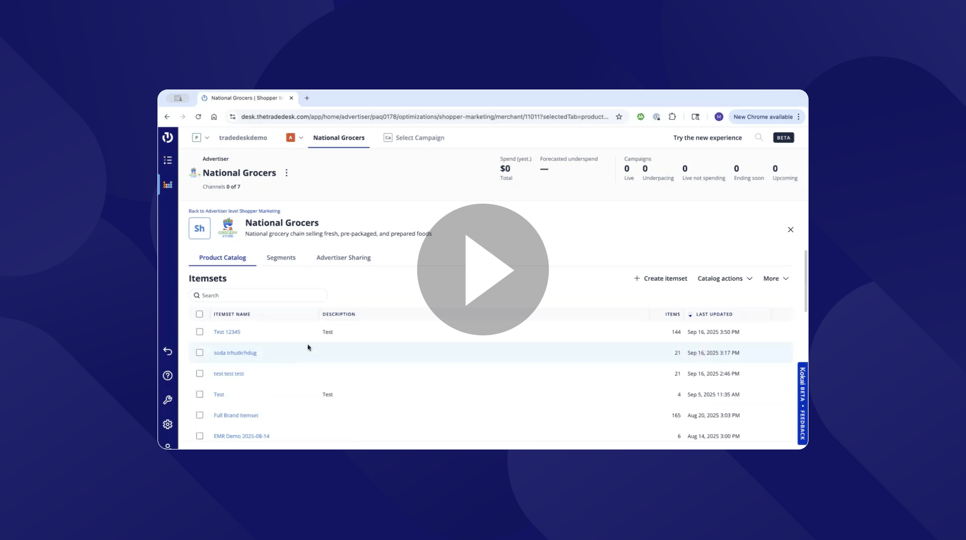Click the wrench tools icon in sidebar
This screenshot has height=540, width=966.
168,400
